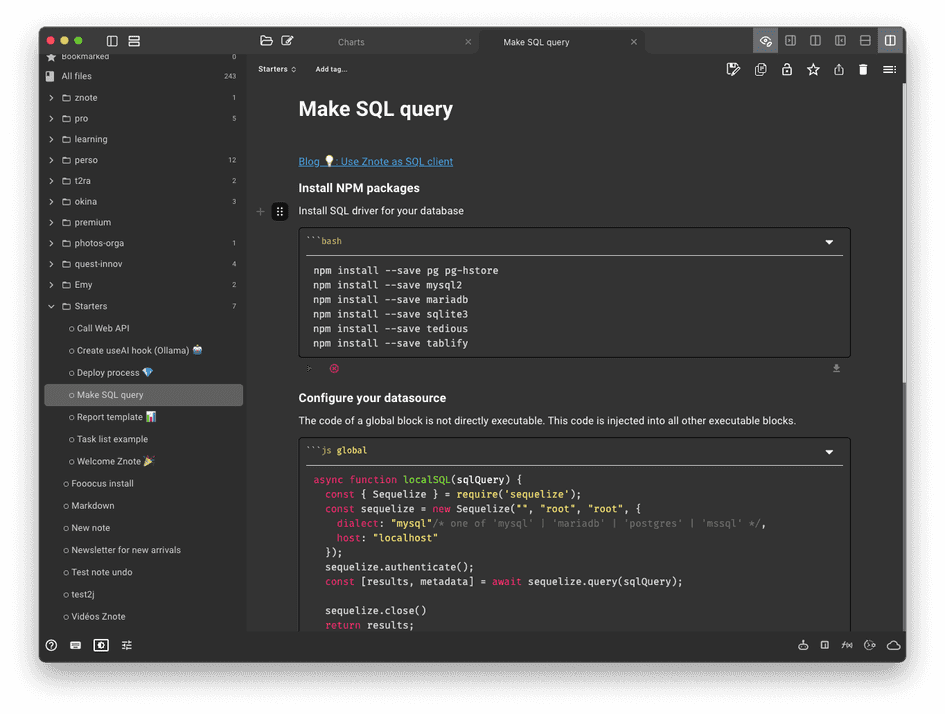945x714 pixels.
Task: Switch to the Charts tab
Action: coord(351,41)
